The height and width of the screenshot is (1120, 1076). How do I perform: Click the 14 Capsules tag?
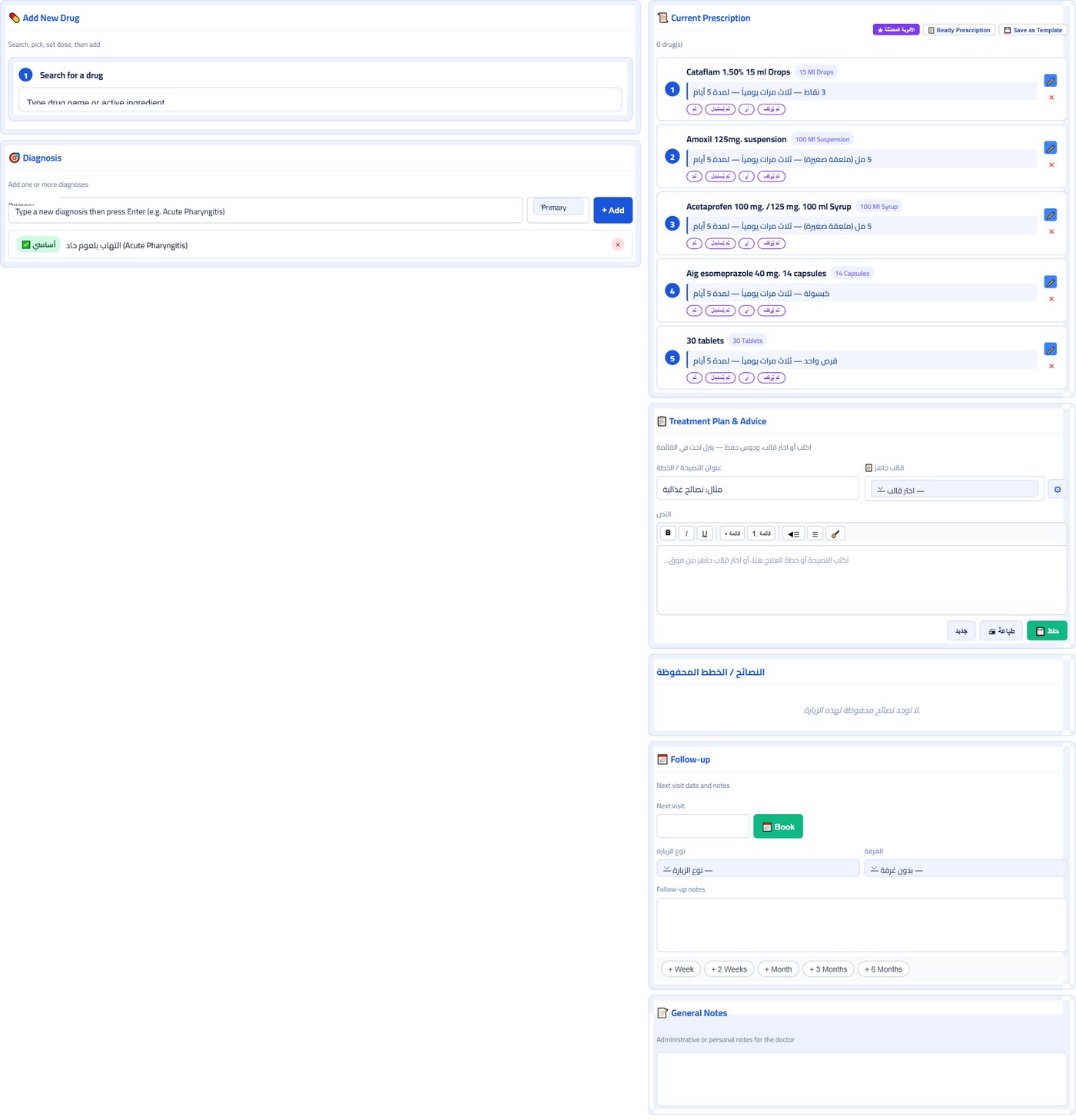[x=852, y=274]
